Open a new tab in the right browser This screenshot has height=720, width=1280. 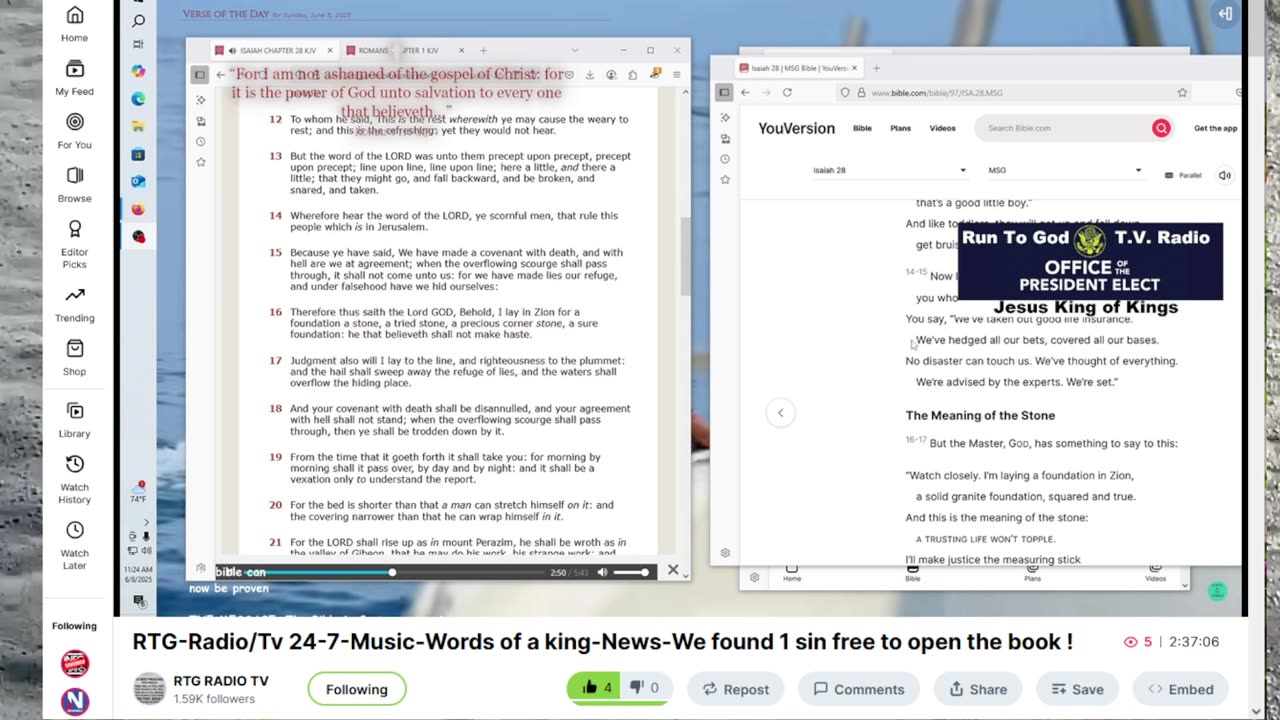pos(876,68)
